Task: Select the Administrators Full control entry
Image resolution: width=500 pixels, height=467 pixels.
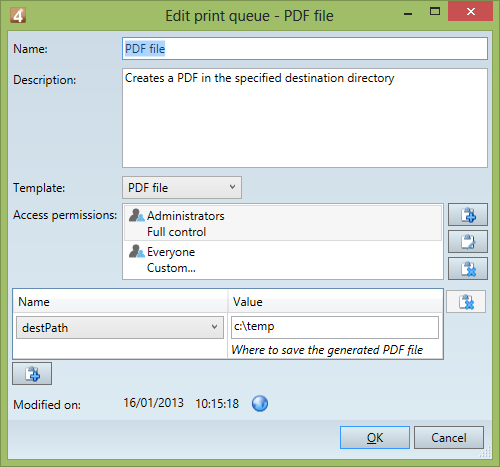Action: pos(283,223)
